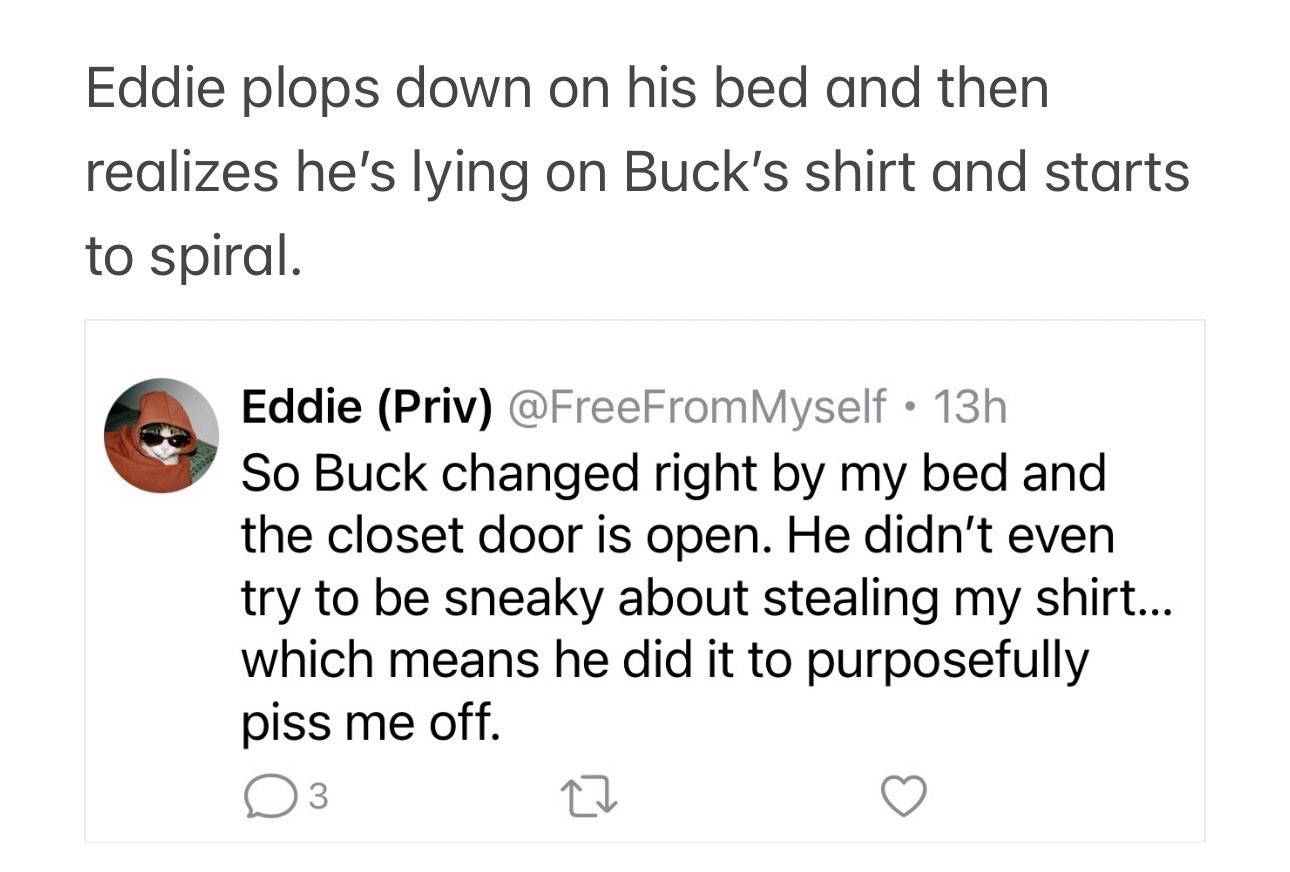1290x872 pixels.
Task: Click the @FreeFromMyself handle
Action: [698, 407]
